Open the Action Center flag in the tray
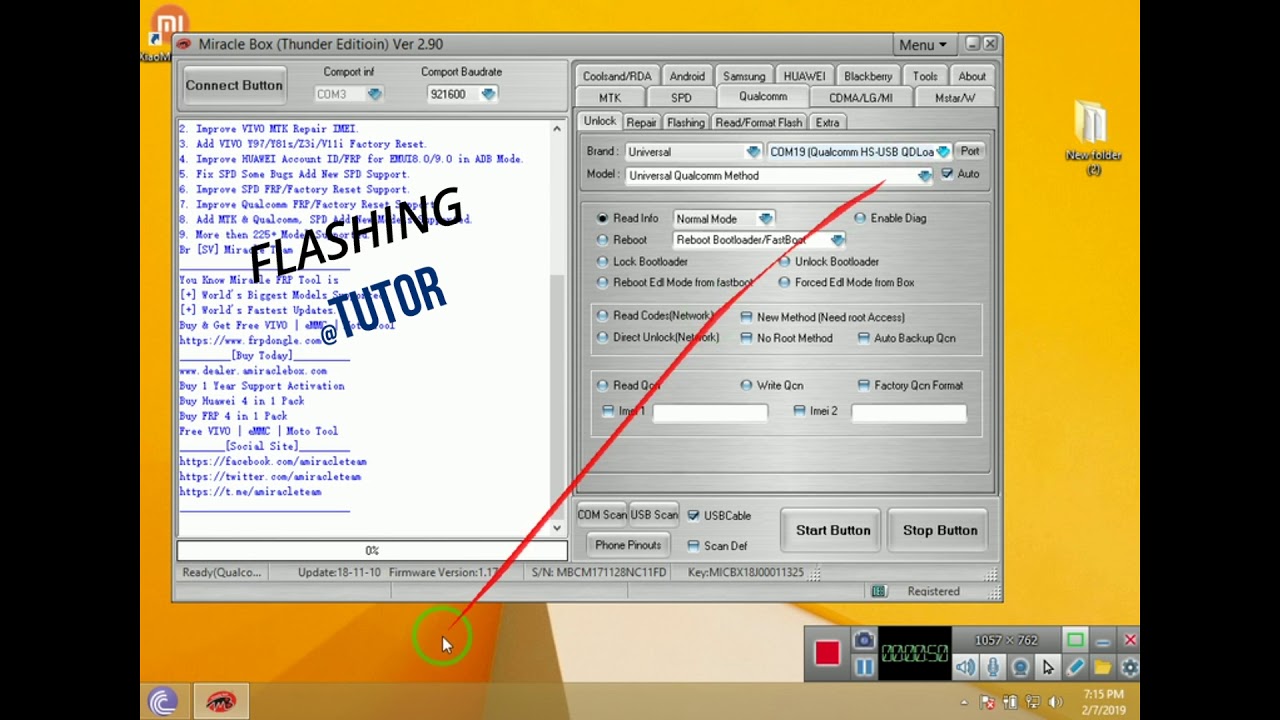This screenshot has width=1280, height=720. tap(988, 702)
